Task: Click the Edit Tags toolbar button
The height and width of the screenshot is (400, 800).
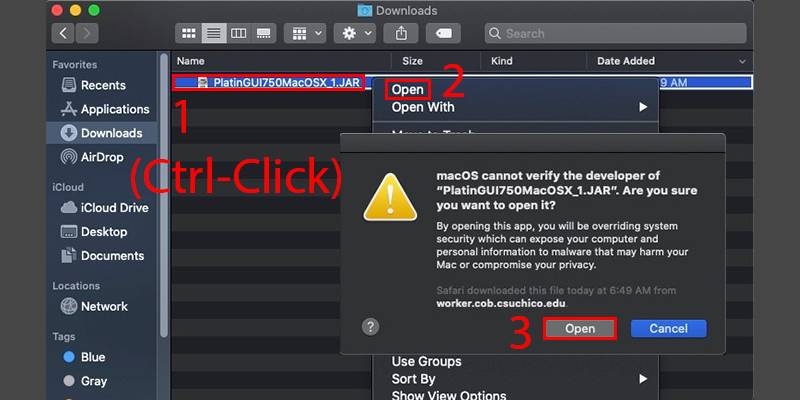Action: pyautogui.click(x=443, y=33)
